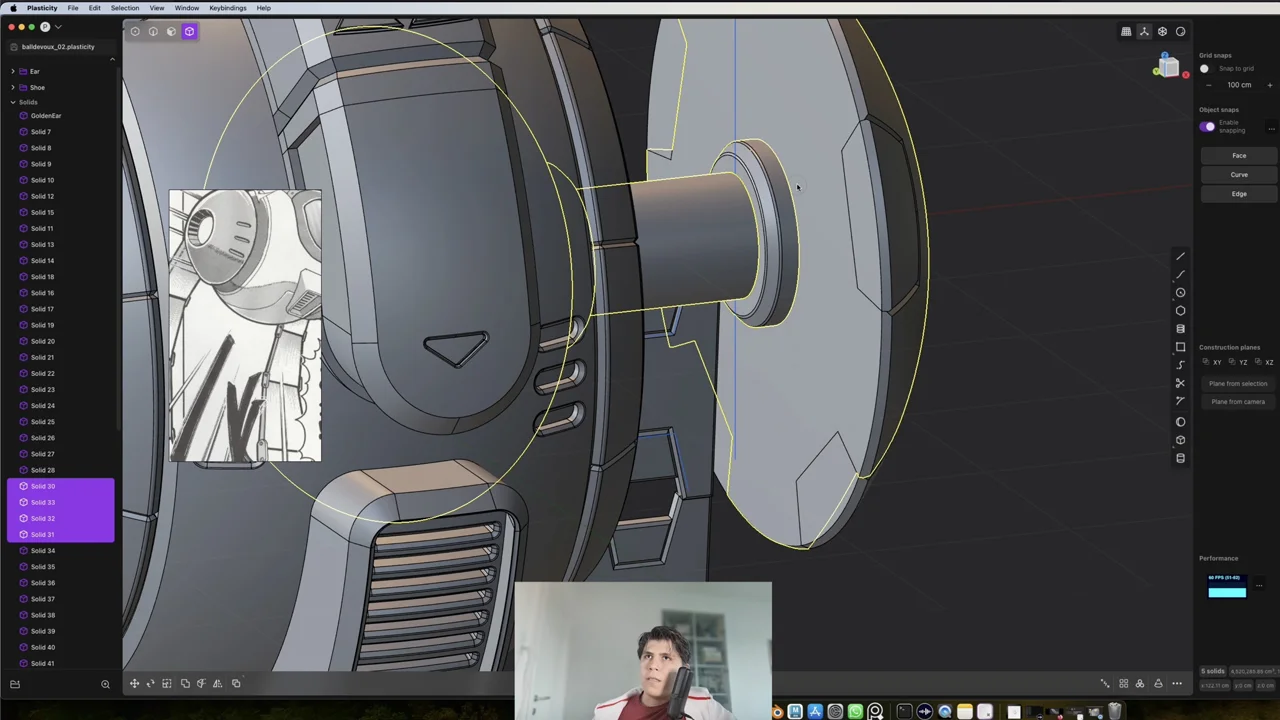Screen dimensions: 1280x720
Task: Switch to edge selection mode
Action: tap(153, 31)
